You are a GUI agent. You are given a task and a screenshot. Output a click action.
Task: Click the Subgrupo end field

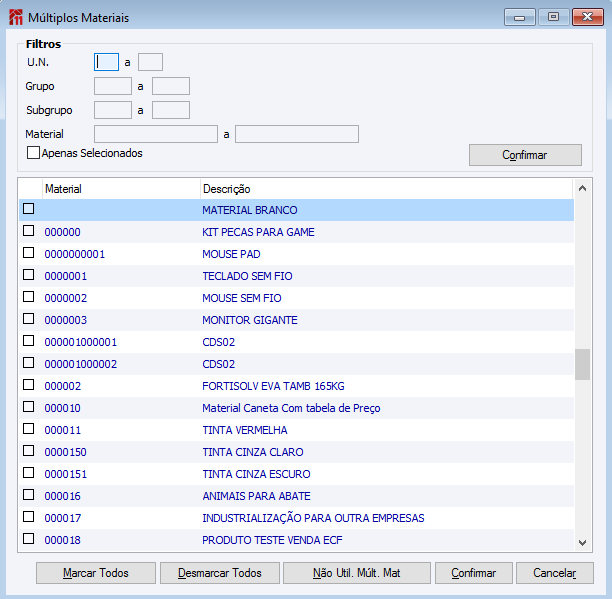point(171,110)
